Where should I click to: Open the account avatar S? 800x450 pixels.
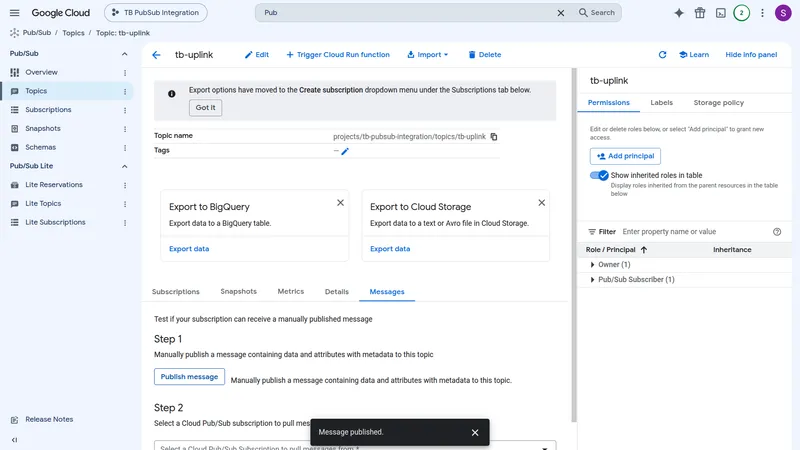(783, 13)
